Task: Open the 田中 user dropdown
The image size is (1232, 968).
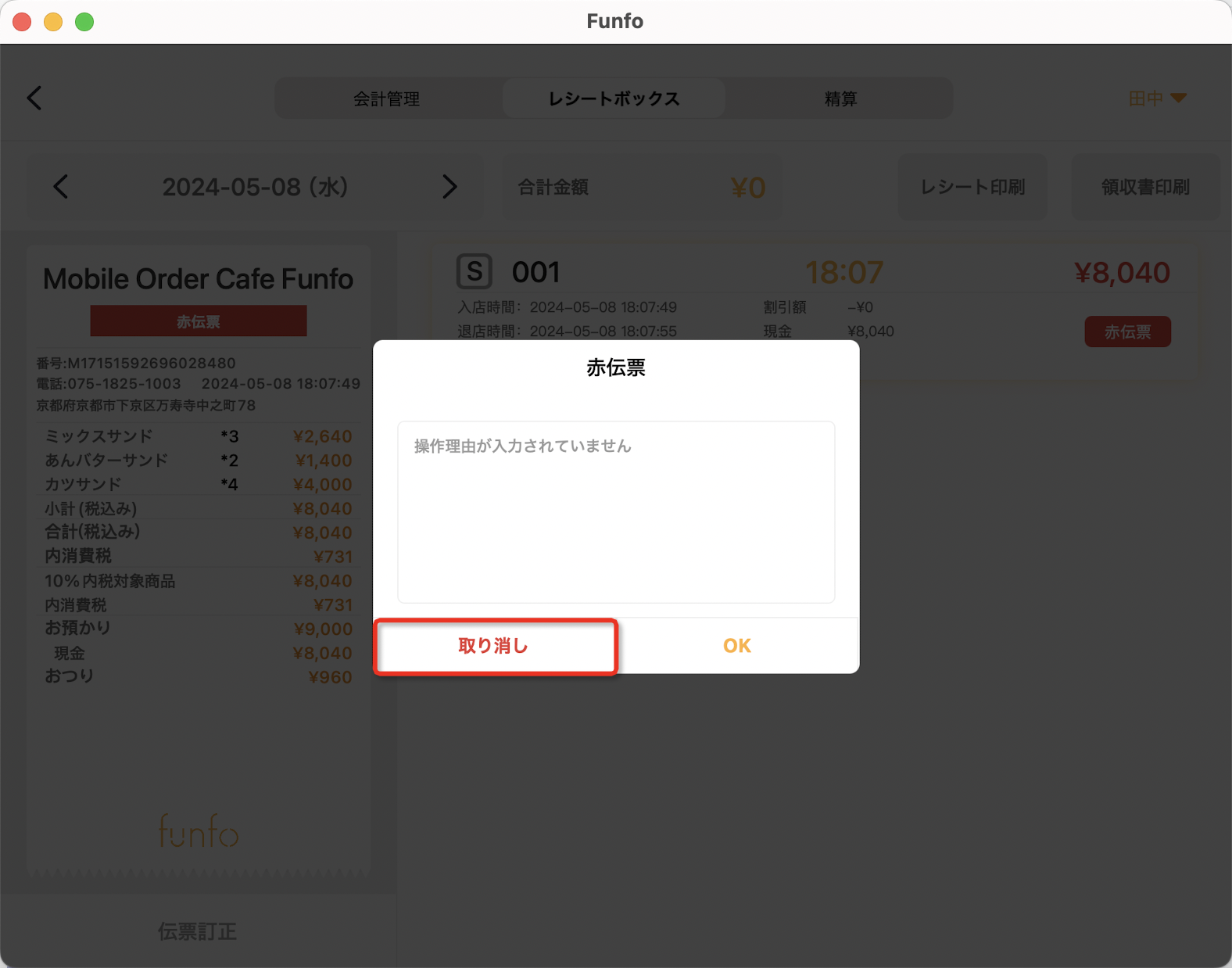Action: 1158,99
